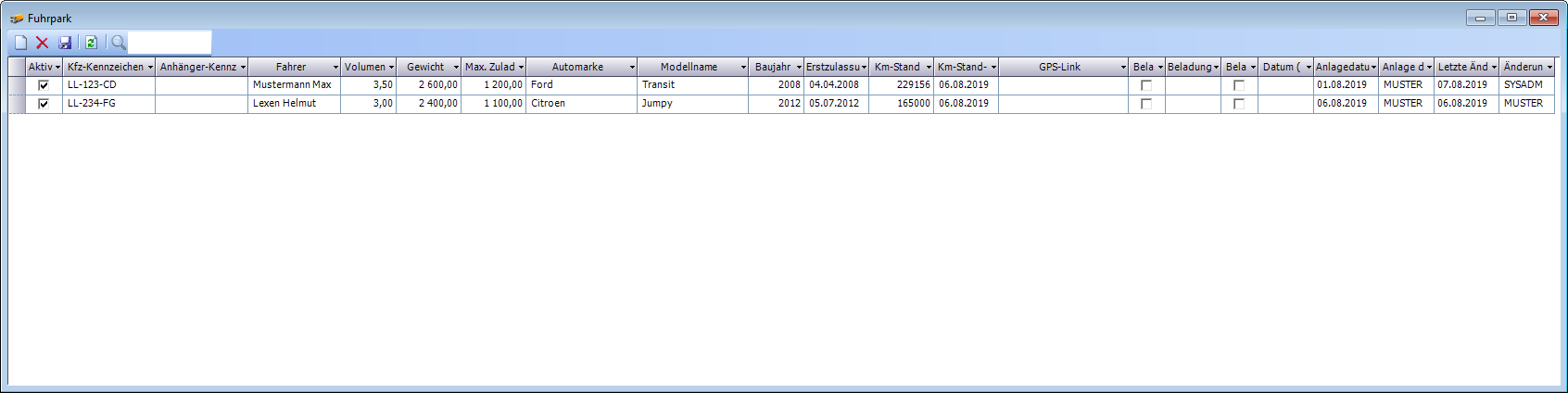Select the Mustermann Max driver cell
The height and width of the screenshot is (393, 1568).
[292, 85]
